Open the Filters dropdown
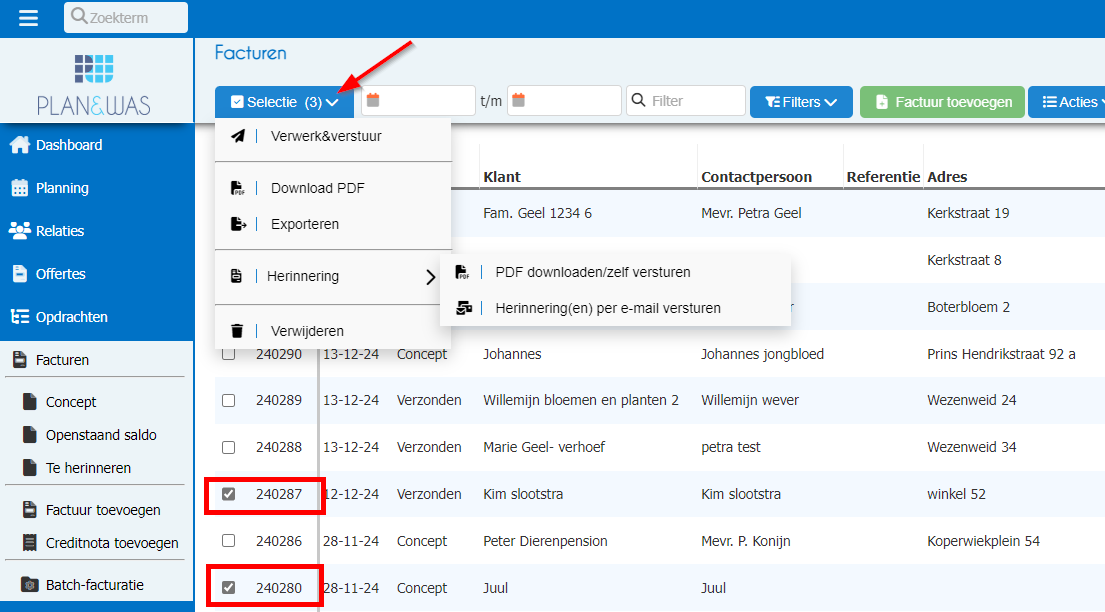Image resolution: width=1105 pixels, height=612 pixels. pos(801,102)
